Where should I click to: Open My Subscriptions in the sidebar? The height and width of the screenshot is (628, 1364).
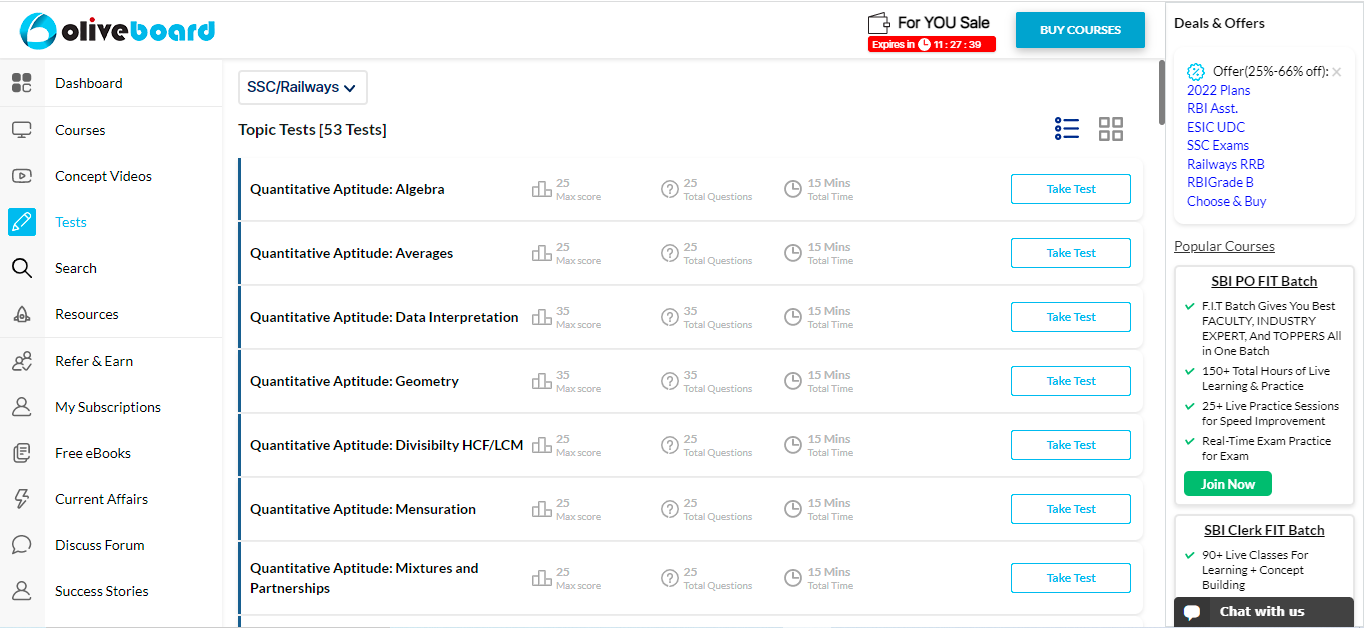coord(108,407)
